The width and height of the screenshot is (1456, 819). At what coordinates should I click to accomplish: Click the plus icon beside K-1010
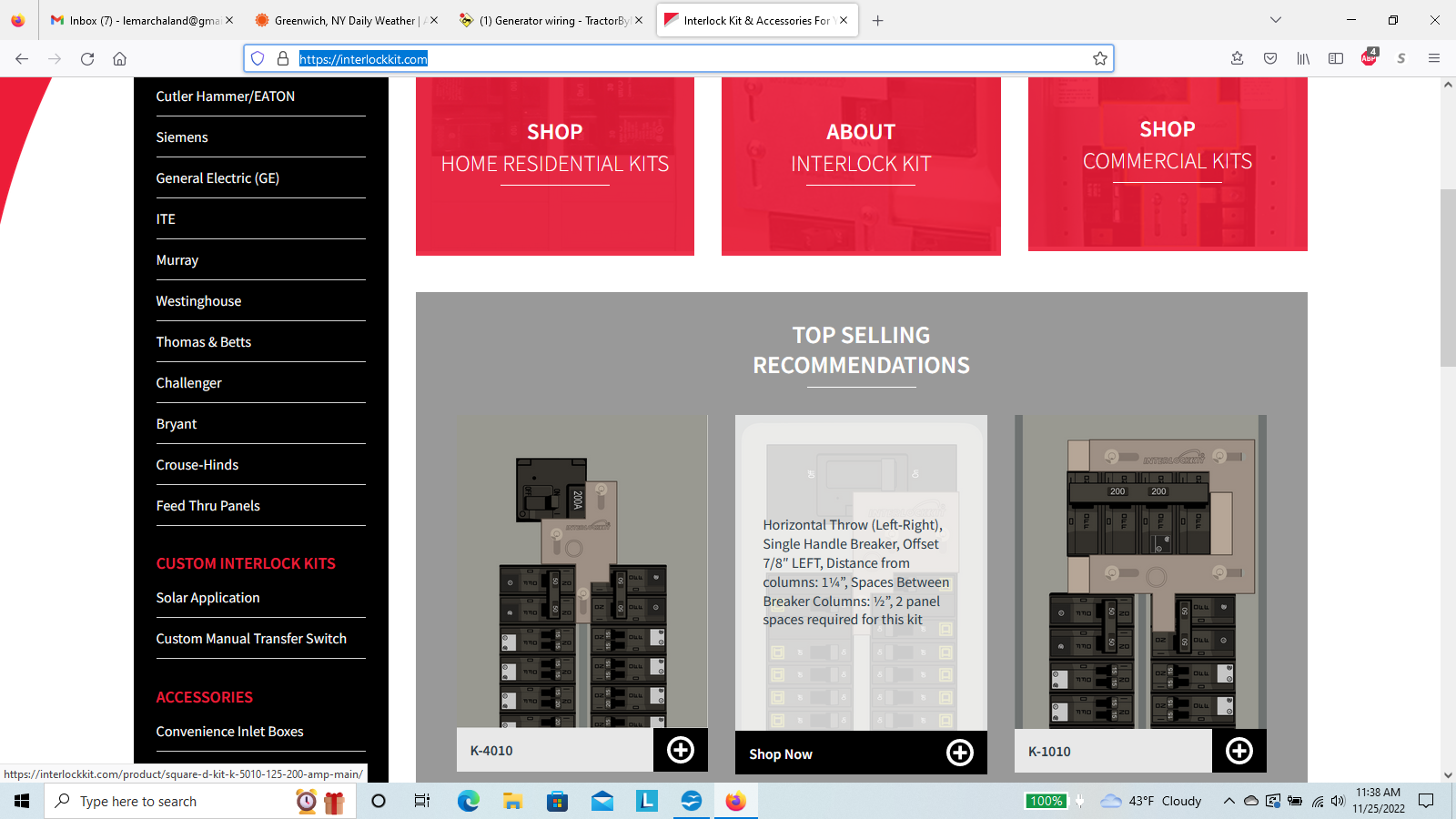1239,751
